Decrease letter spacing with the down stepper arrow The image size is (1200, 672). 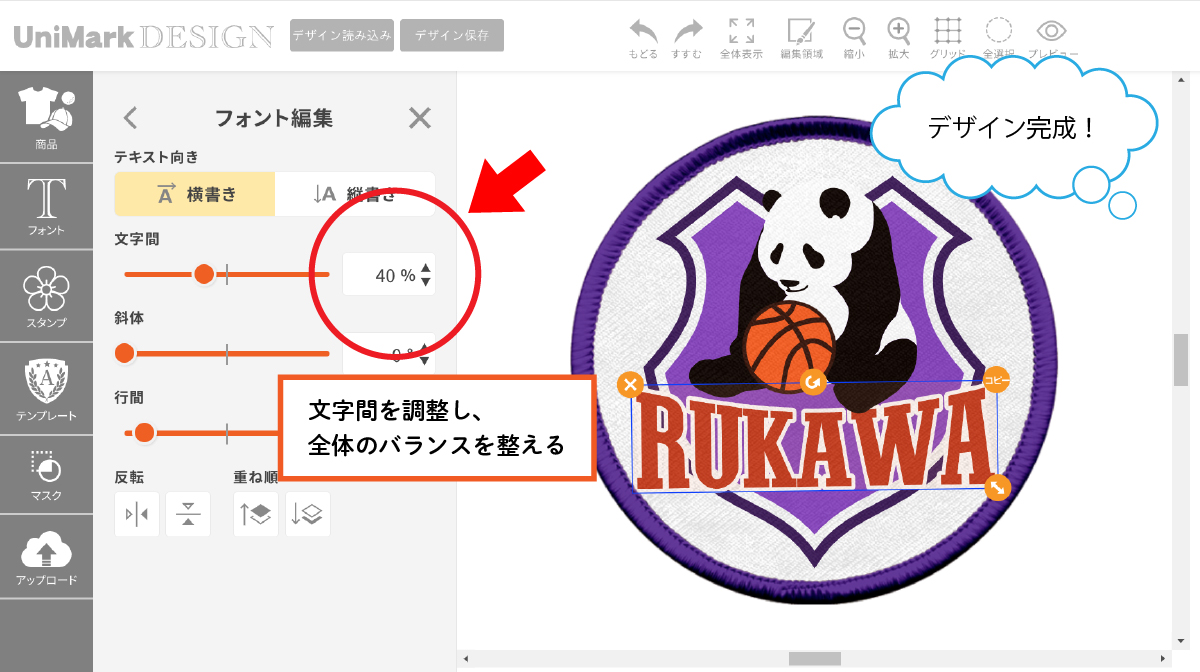[x=427, y=282]
